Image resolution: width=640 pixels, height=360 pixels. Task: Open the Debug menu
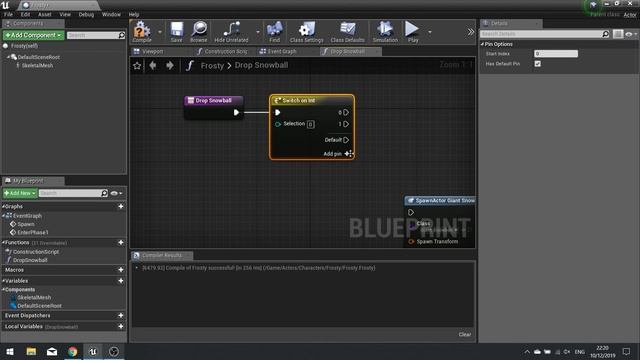(86, 14)
